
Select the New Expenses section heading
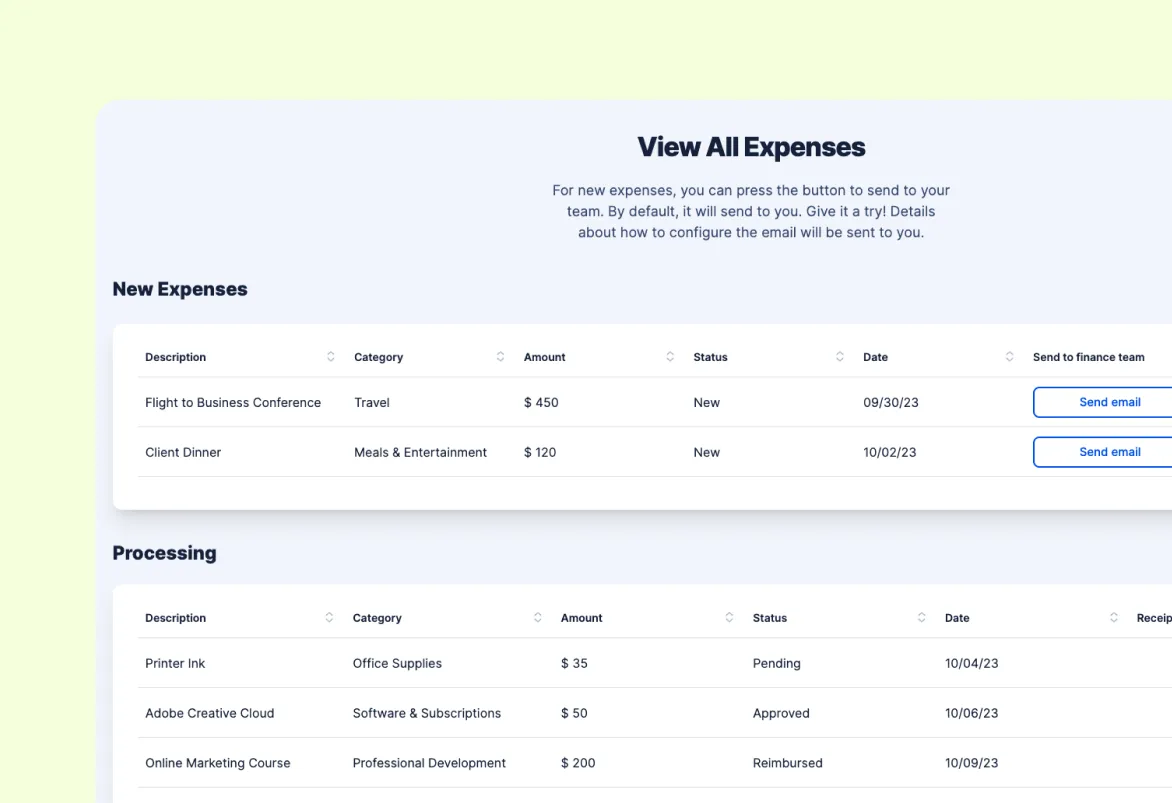click(179, 289)
